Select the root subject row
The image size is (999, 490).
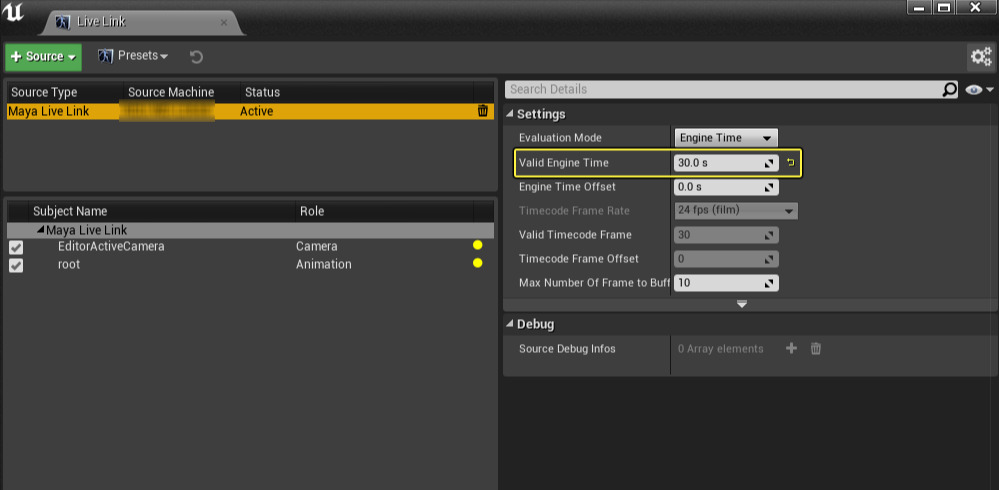pyautogui.click(x=250, y=264)
